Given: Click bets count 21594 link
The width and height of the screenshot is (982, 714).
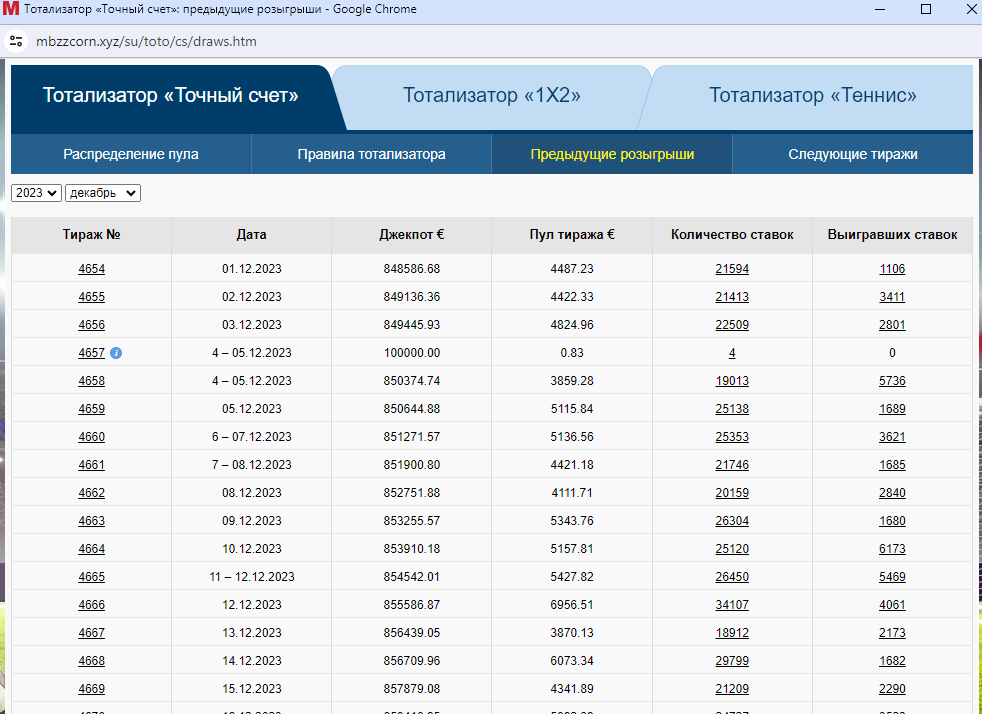Looking at the screenshot, I should pyautogui.click(x=732, y=269).
